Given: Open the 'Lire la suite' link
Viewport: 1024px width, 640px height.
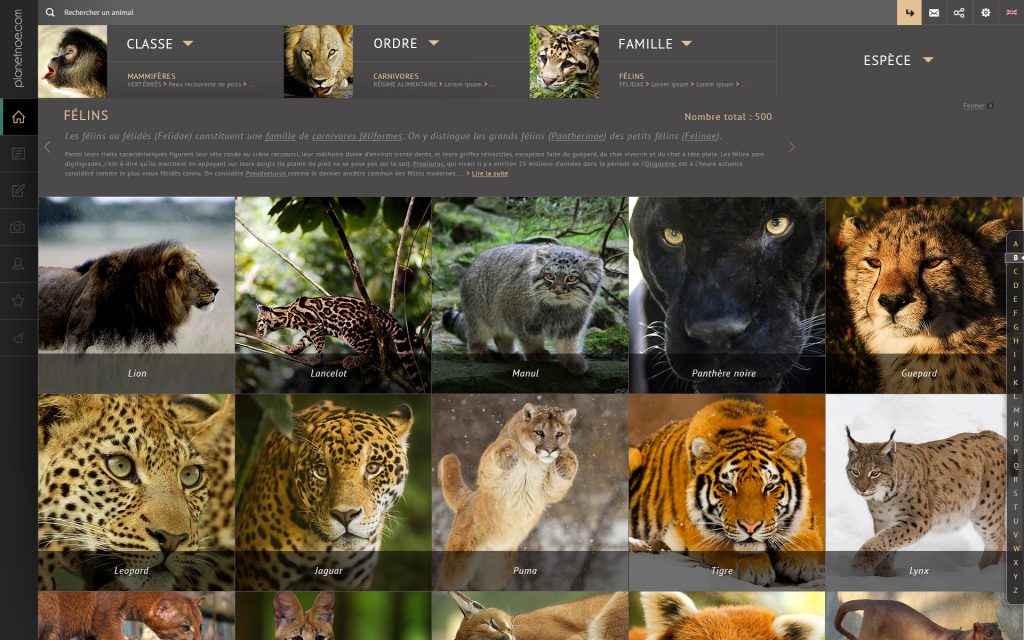Looking at the screenshot, I should [x=489, y=174].
